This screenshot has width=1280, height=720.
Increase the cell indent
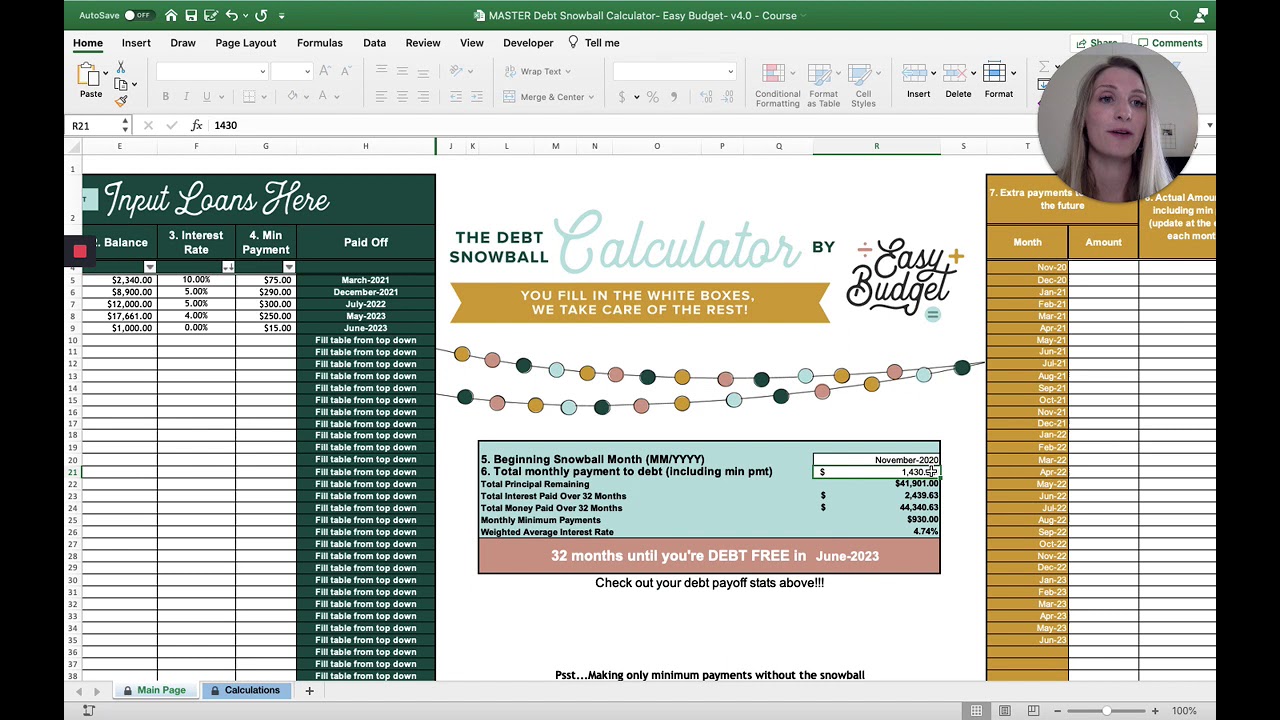click(x=477, y=97)
